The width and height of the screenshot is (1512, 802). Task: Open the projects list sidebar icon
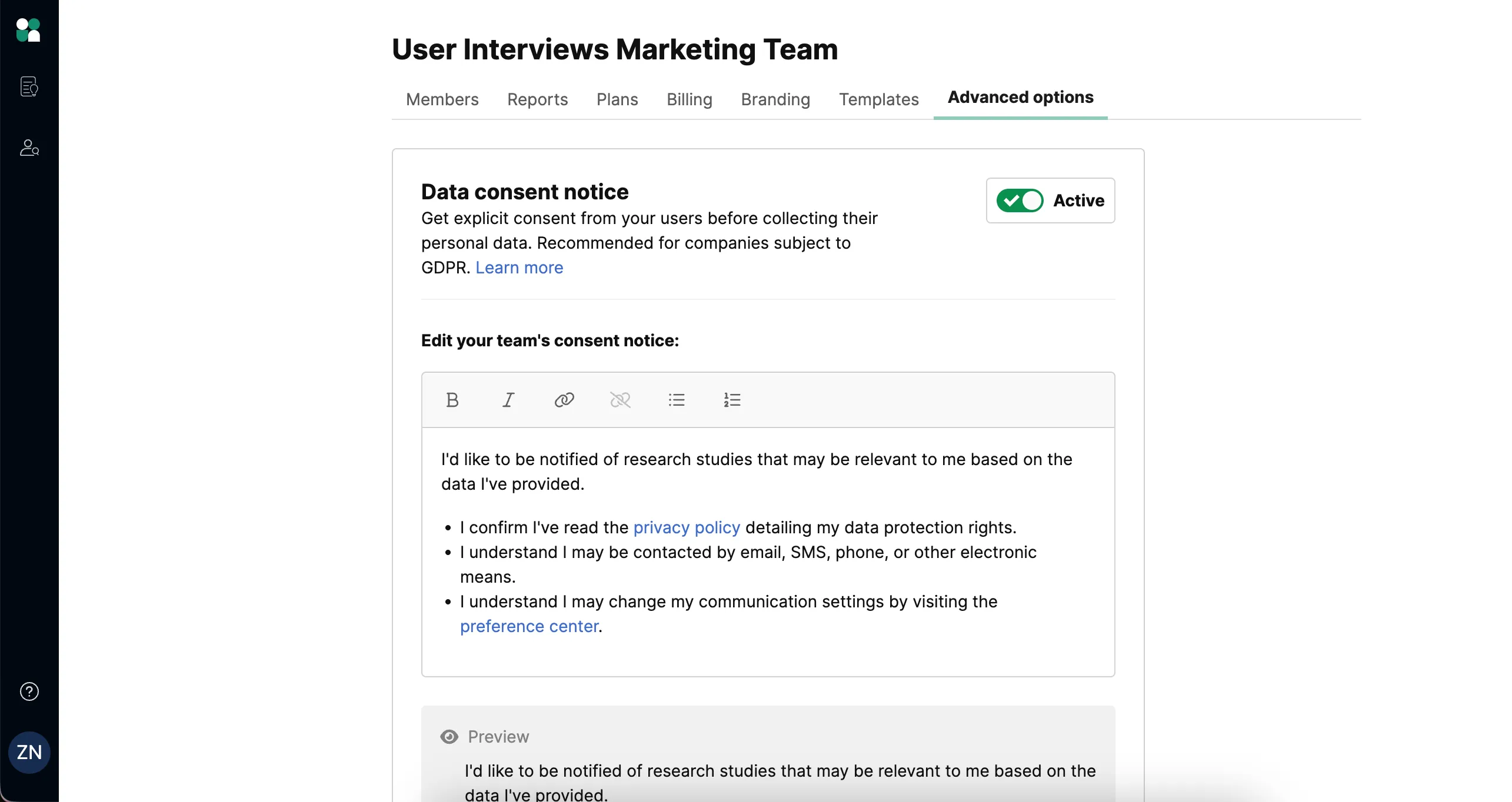click(29, 86)
